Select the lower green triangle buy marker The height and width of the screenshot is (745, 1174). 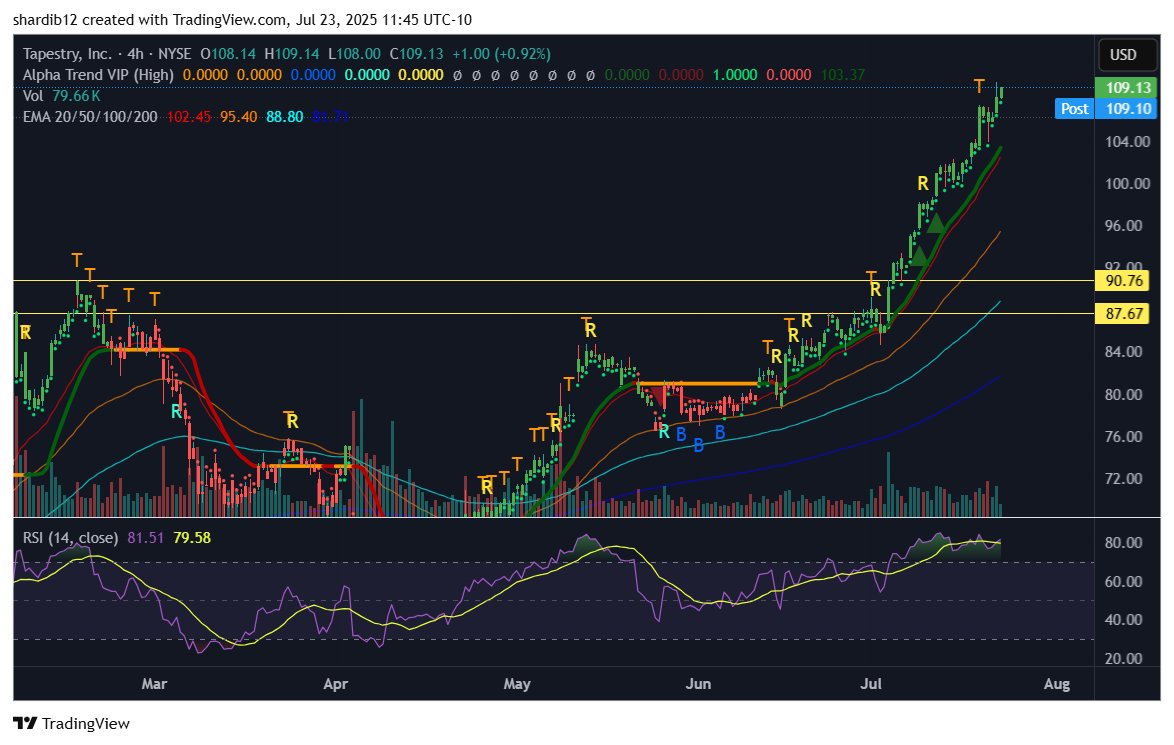pyautogui.click(x=920, y=255)
